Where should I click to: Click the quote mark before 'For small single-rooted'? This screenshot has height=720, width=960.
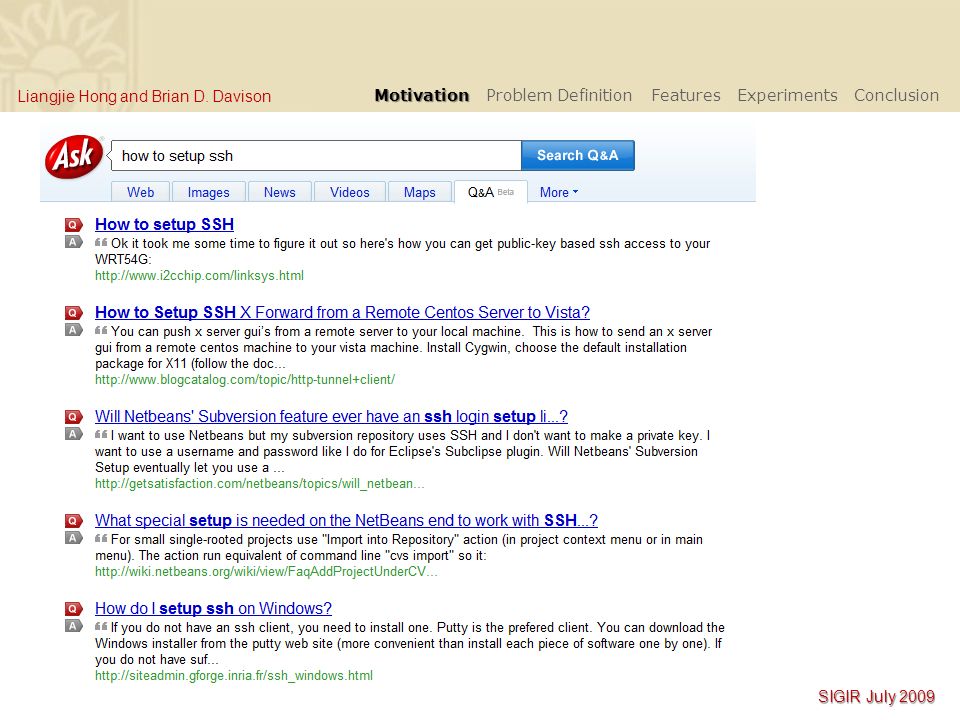coord(101,539)
